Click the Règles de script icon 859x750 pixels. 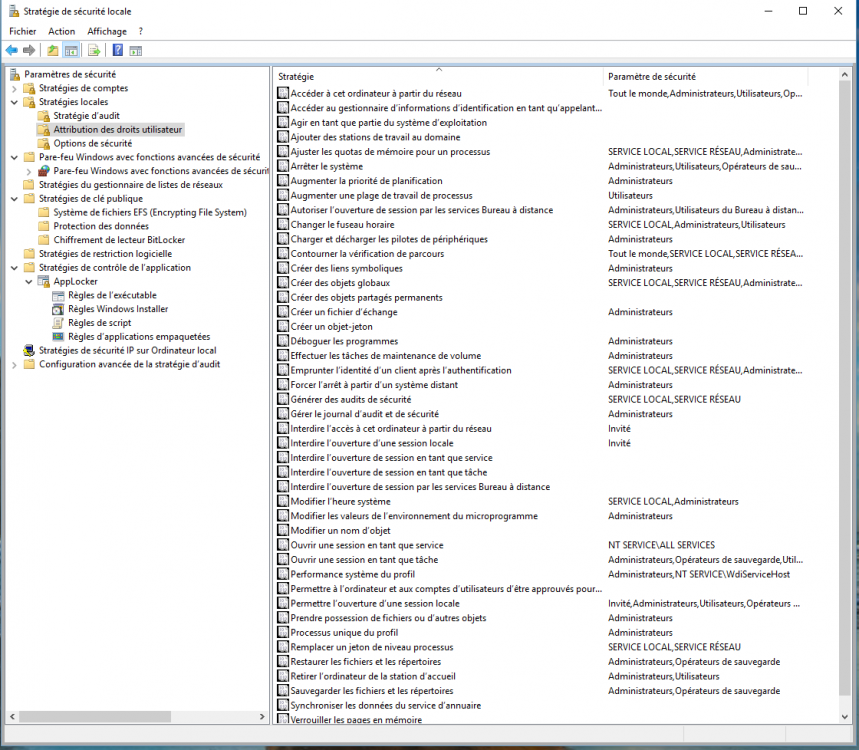(x=58, y=323)
